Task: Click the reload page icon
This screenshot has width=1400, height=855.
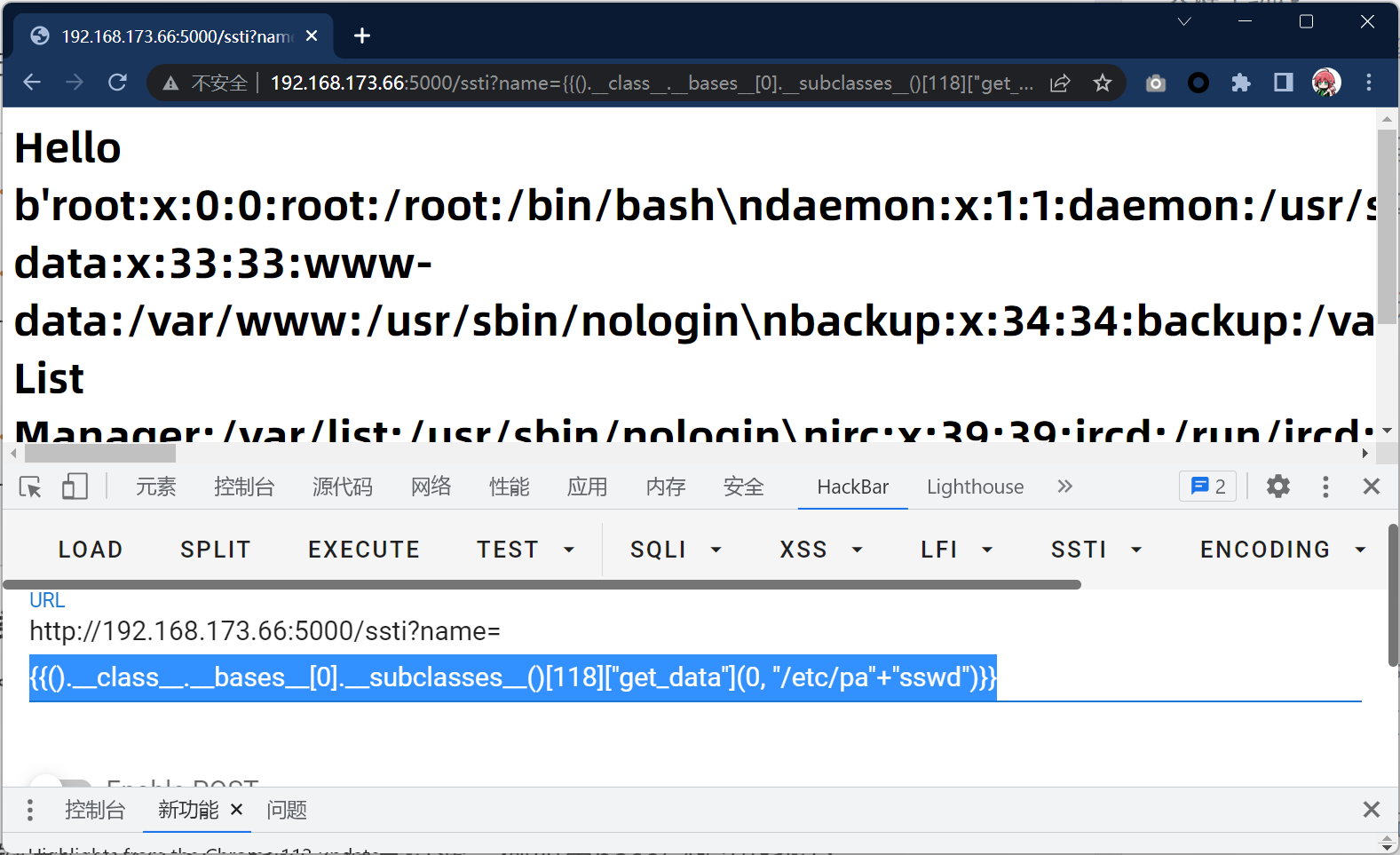Action: point(117,83)
